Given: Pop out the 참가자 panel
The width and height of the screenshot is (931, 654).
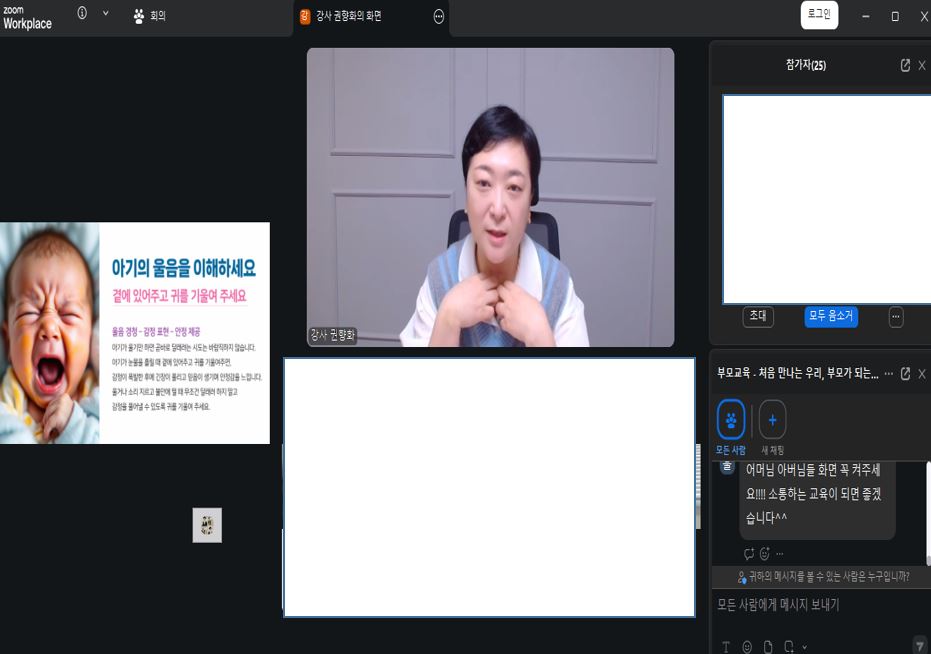Looking at the screenshot, I should click(905, 65).
